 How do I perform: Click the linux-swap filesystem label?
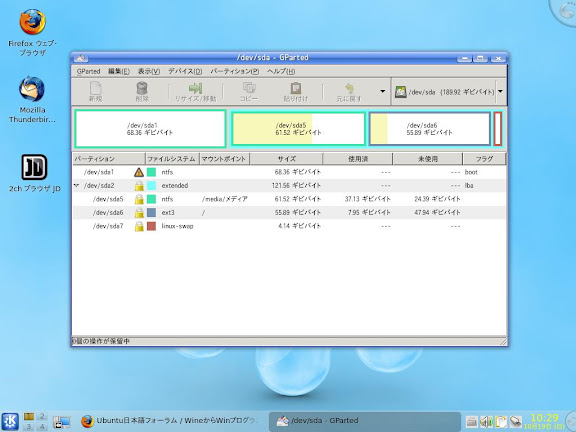(x=177, y=226)
